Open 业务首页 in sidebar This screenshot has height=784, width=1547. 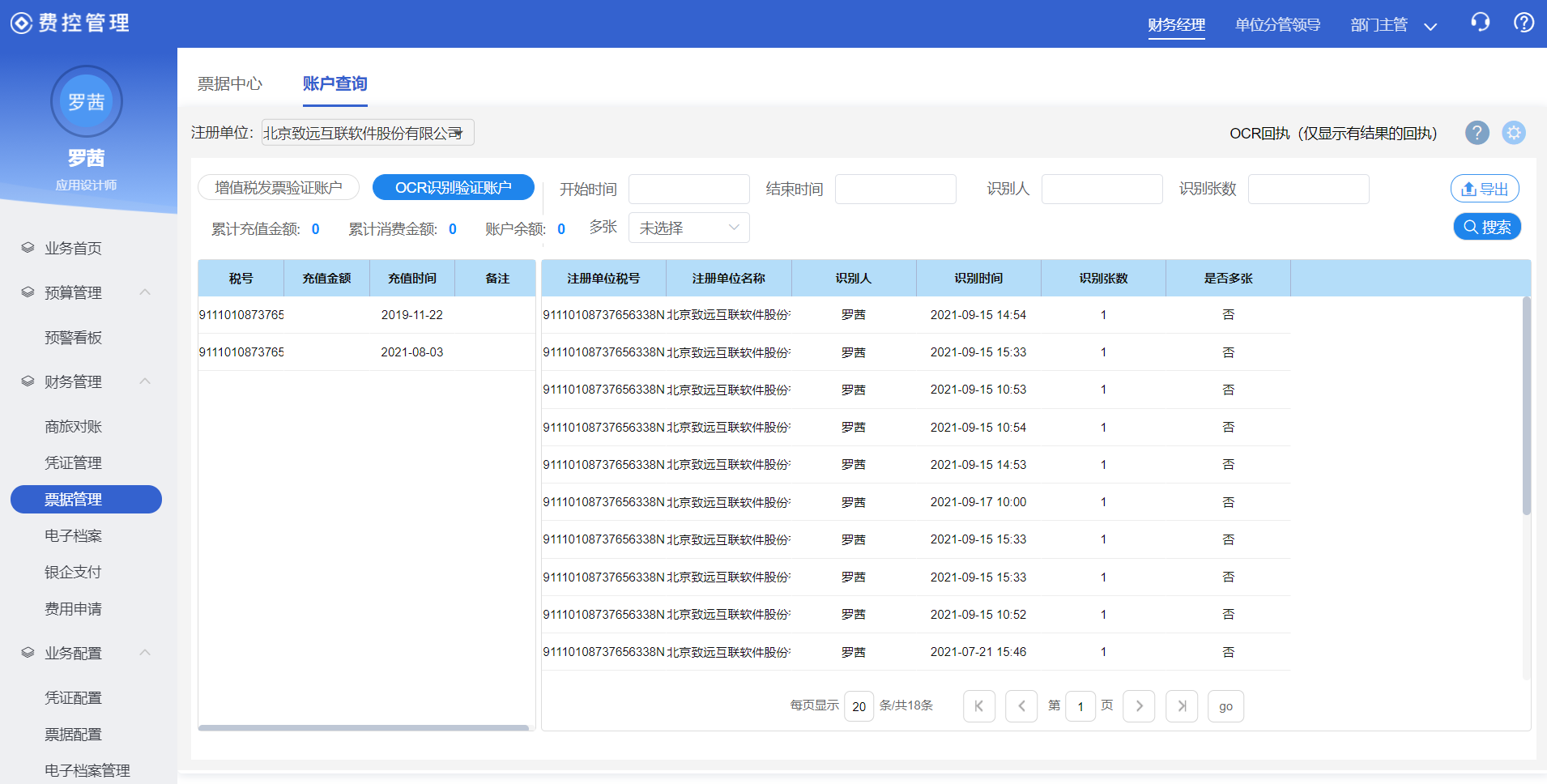(73, 248)
